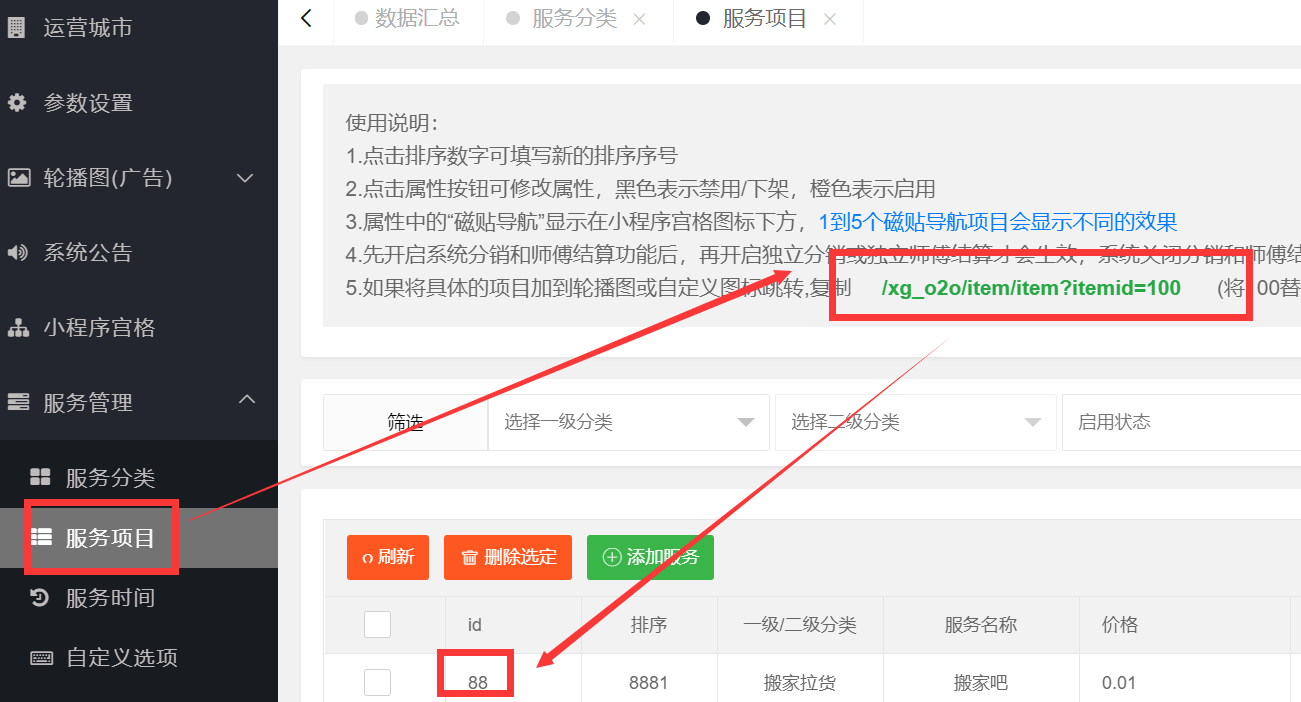Switch to the 服务分类 tab
Image resolution: width=1301 pixels, height=702 pixels.
coord(575,18)
